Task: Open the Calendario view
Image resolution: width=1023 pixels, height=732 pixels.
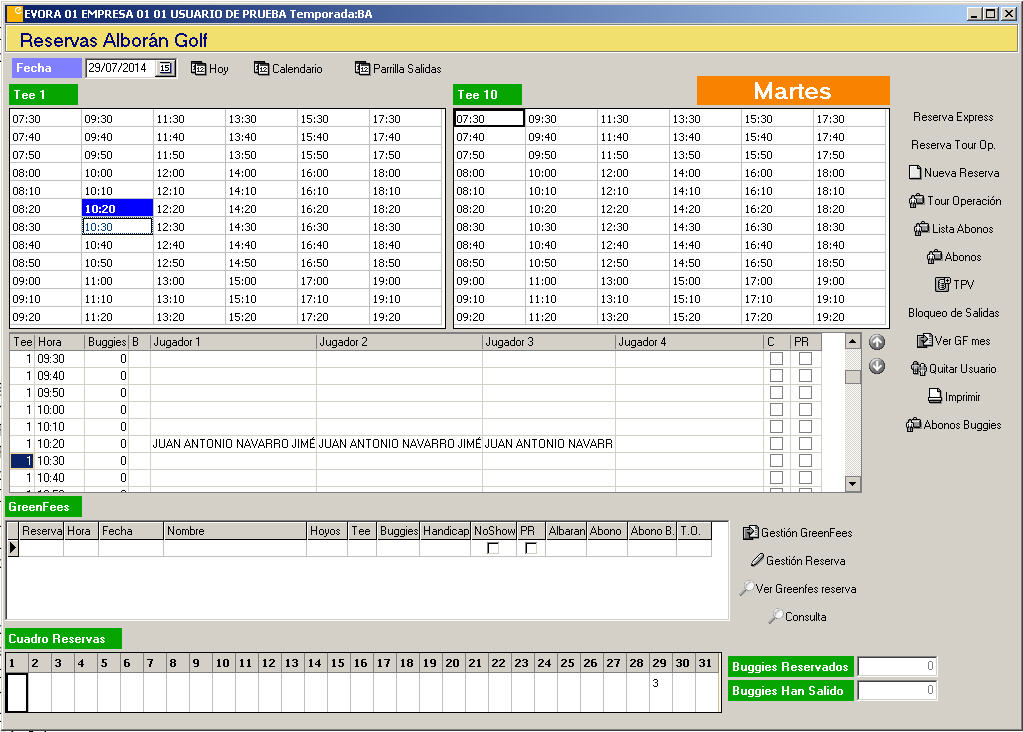Action: pos(288,69)
